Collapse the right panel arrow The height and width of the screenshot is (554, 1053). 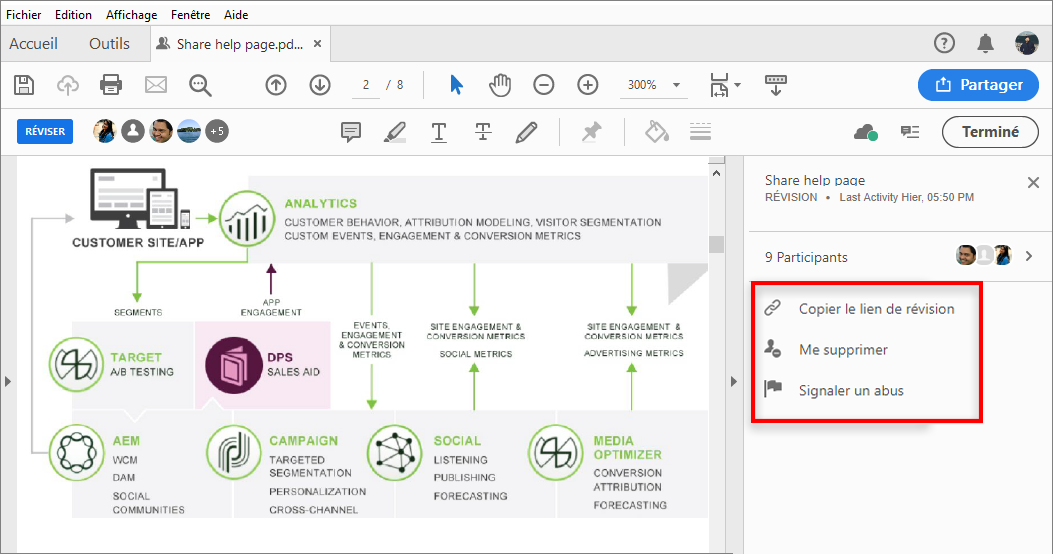pos(733,381)
